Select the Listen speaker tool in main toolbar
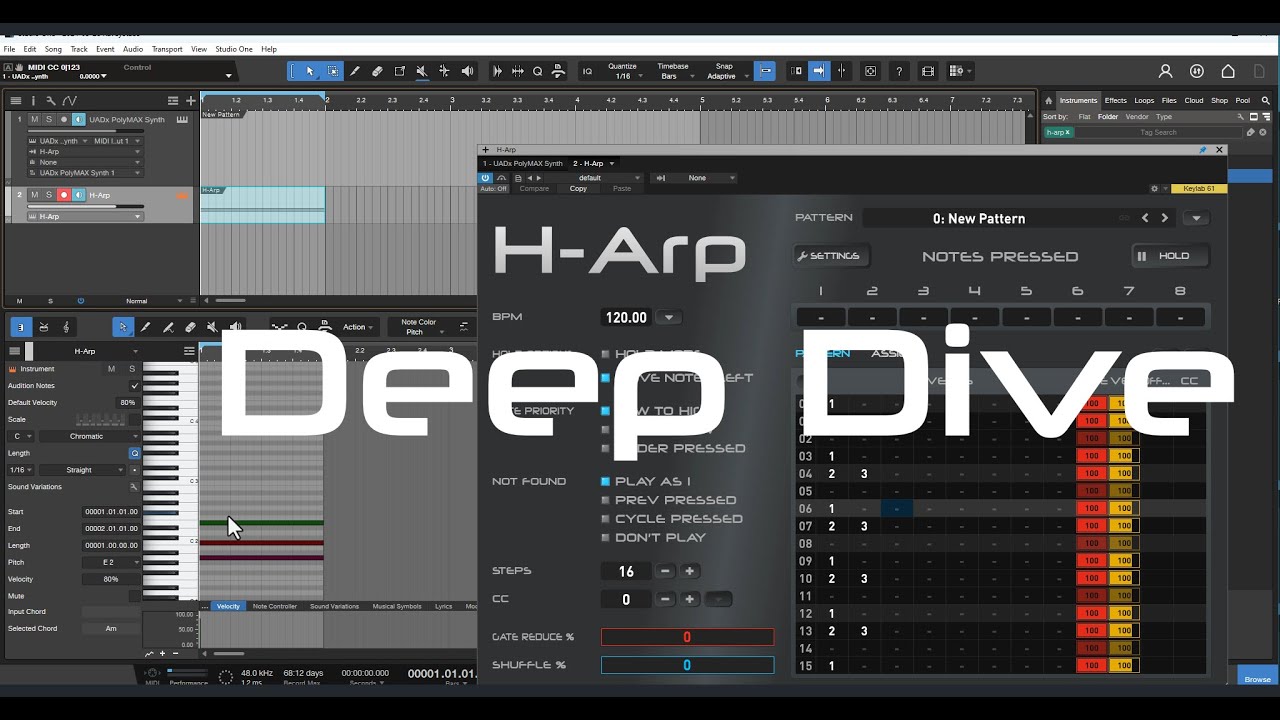Screen dimensions: 1280x720 [x=467, y=71]
